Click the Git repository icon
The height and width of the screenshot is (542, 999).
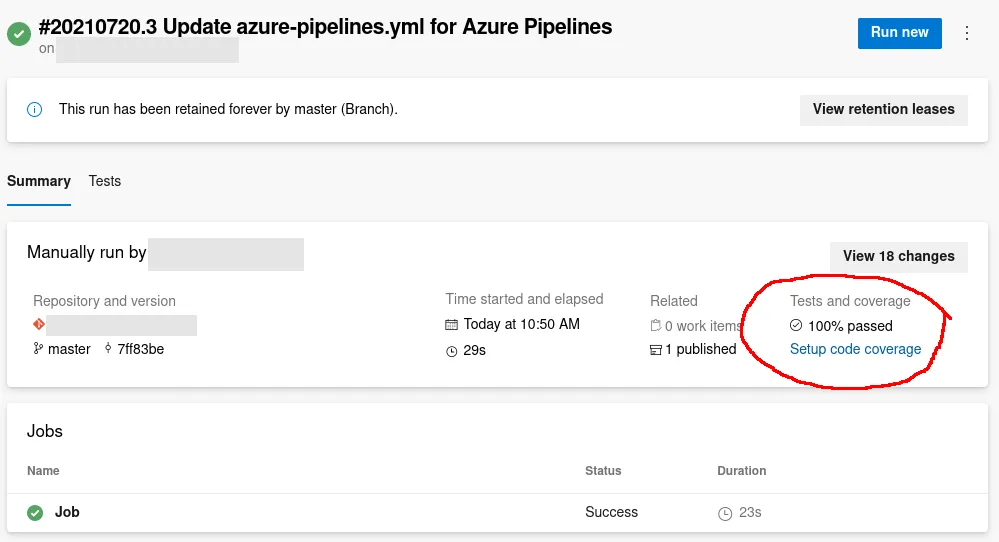tap(39, 324)
